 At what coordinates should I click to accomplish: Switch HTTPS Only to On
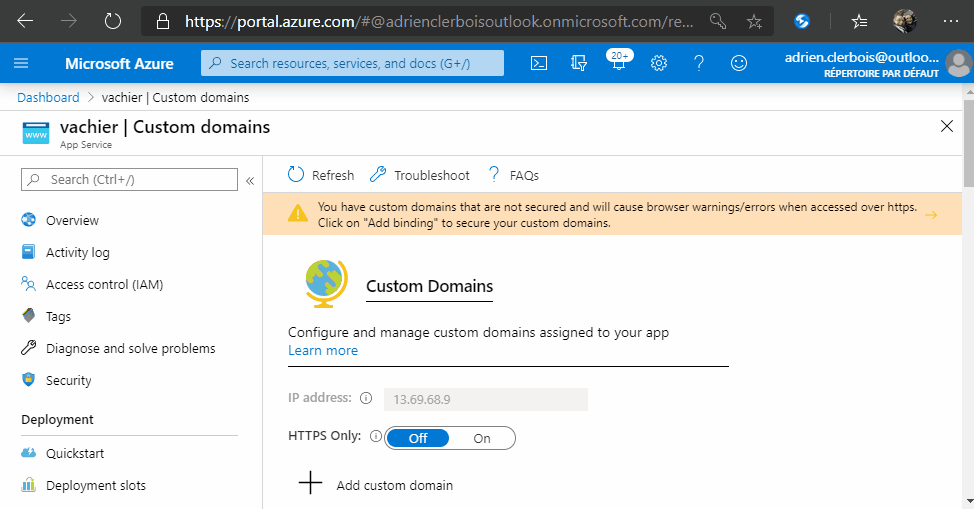point(482,438)
